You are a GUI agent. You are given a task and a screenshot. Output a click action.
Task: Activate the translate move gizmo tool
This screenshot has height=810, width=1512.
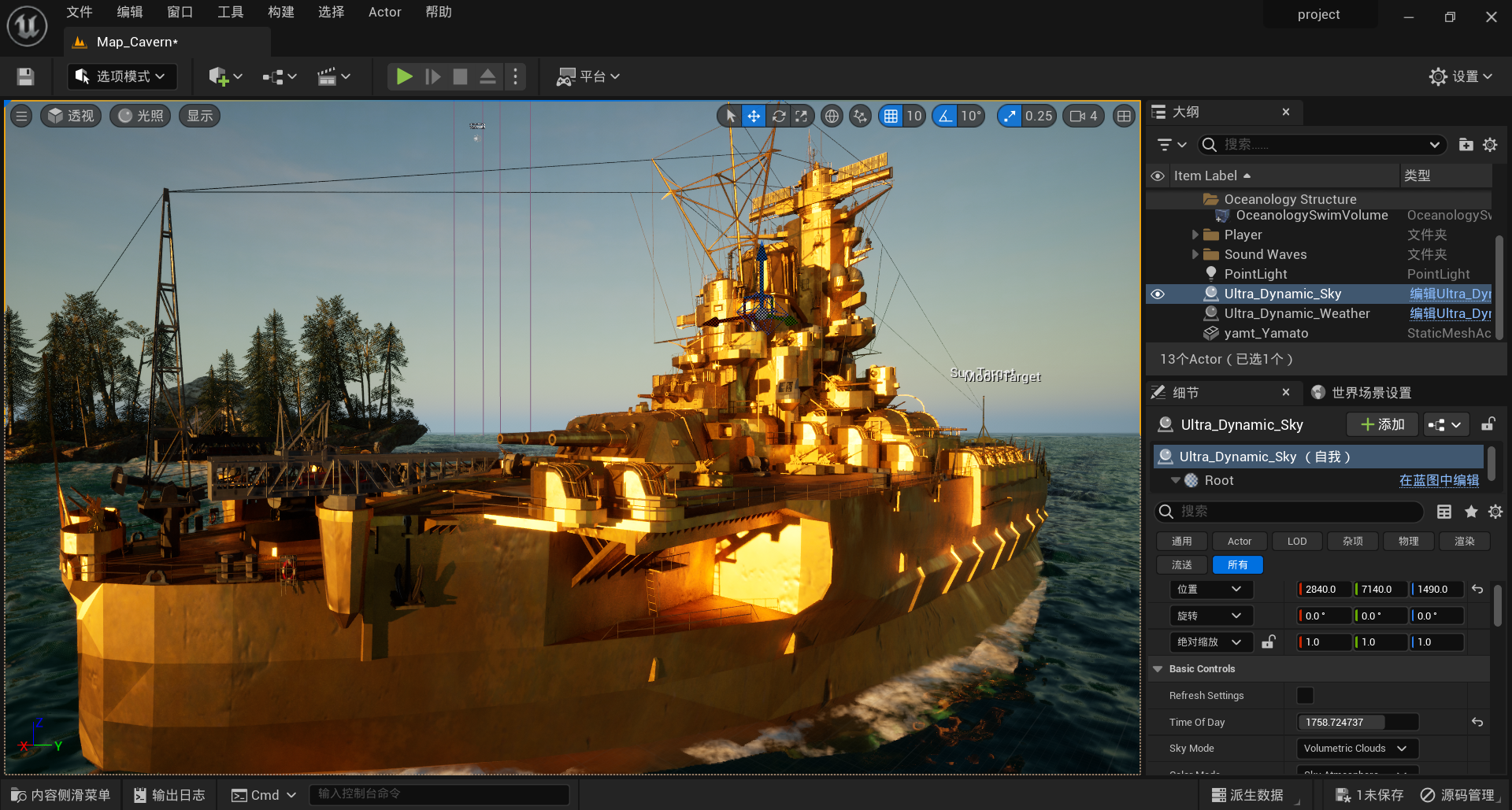click(754, 117)
